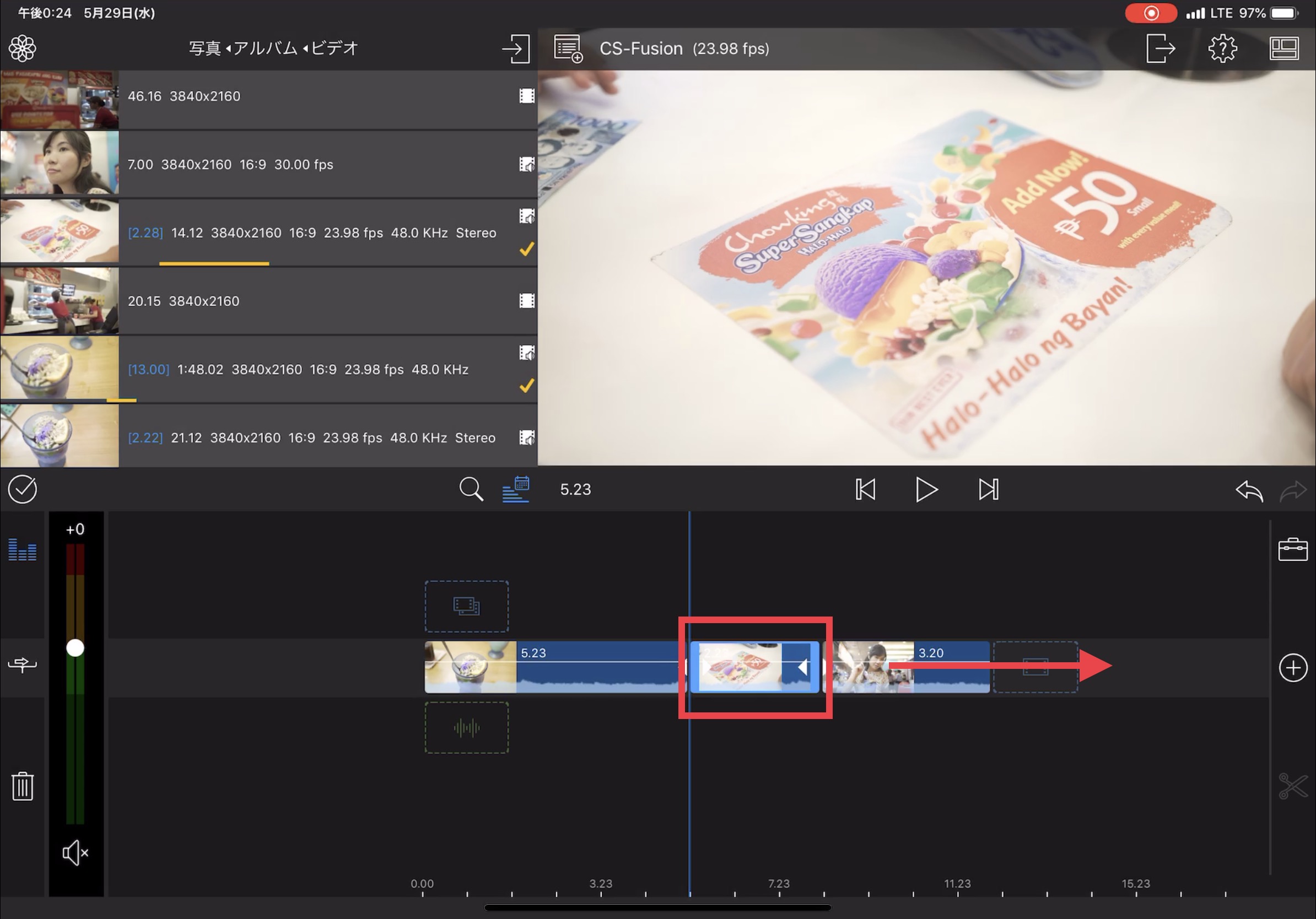
Task: Tap the export/share project icon
Action: coord(1160,48)
